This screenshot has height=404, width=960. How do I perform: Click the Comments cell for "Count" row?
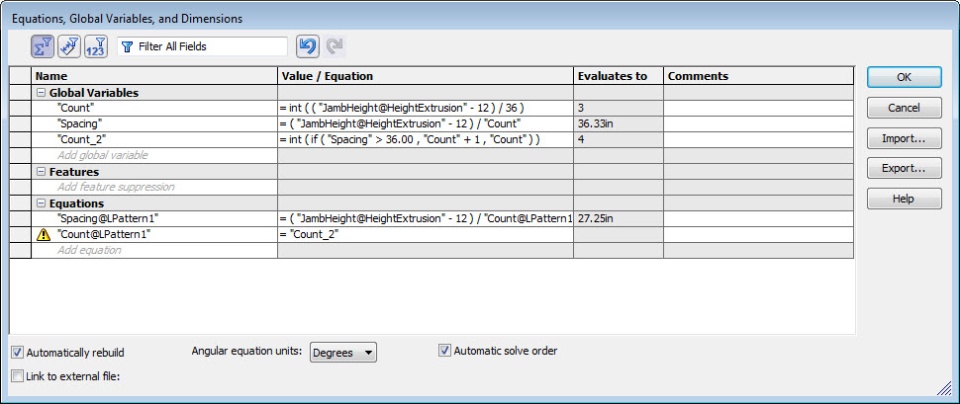click(x=759, y=108)
